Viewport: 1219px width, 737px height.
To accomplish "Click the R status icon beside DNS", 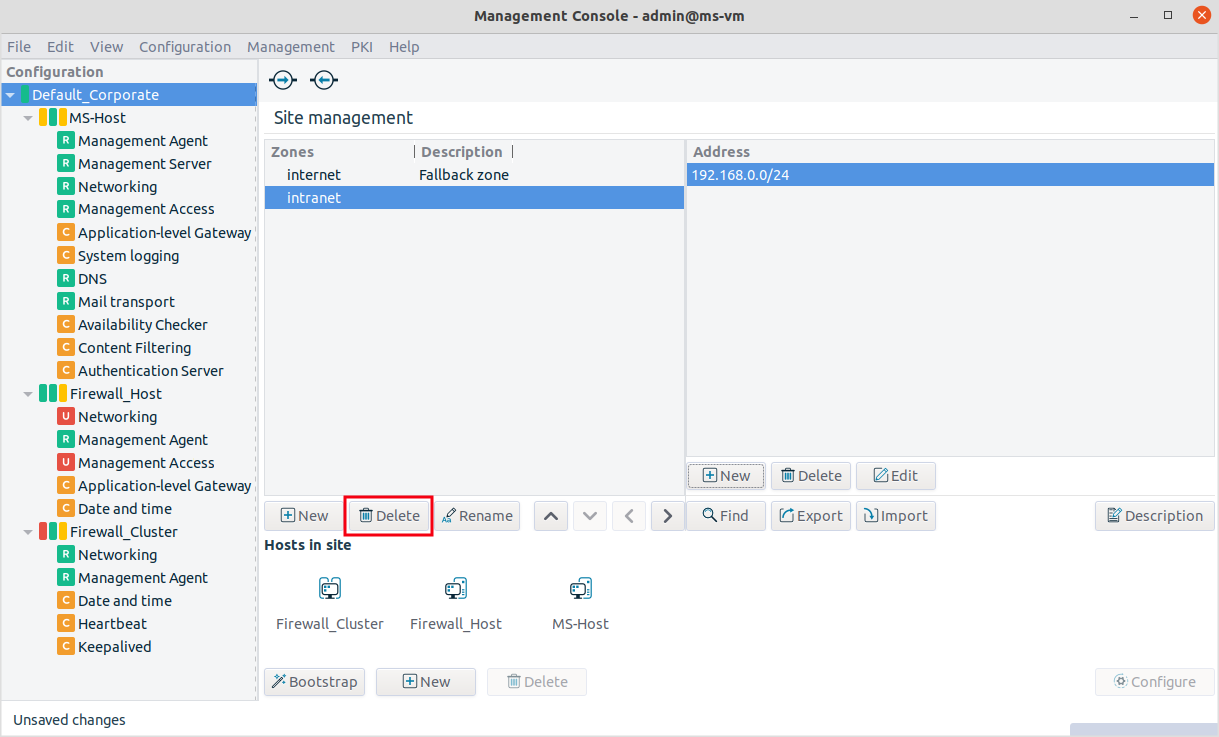I will pos(65,278).
